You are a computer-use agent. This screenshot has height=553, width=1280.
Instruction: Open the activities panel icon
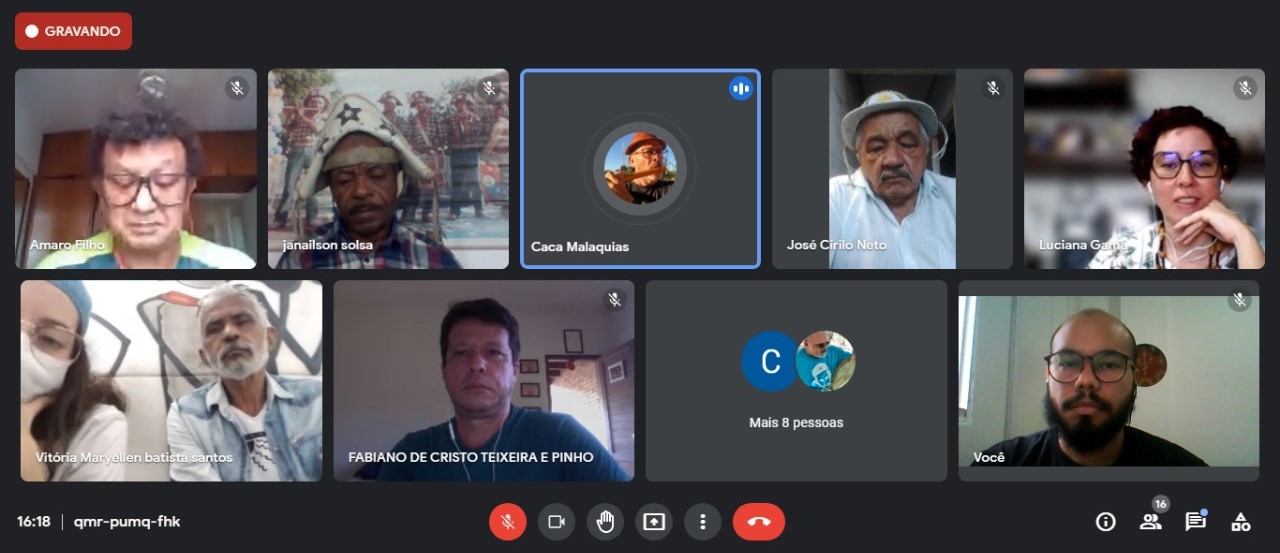pos(1240,521)
